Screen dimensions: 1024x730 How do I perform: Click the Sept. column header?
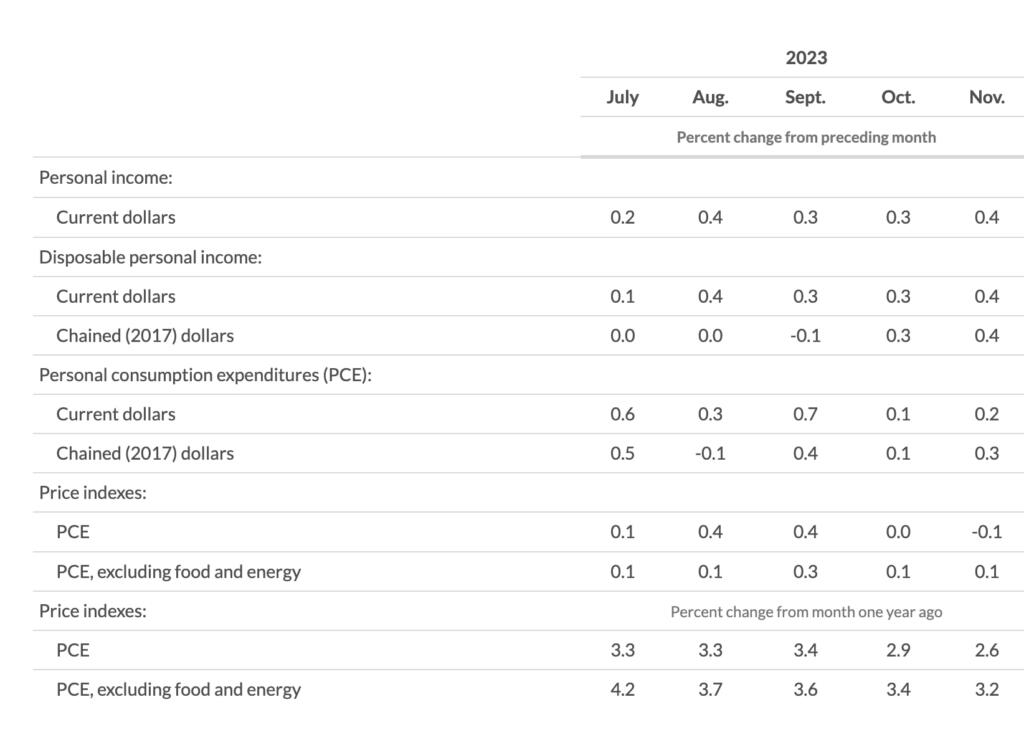pos(805,97)
